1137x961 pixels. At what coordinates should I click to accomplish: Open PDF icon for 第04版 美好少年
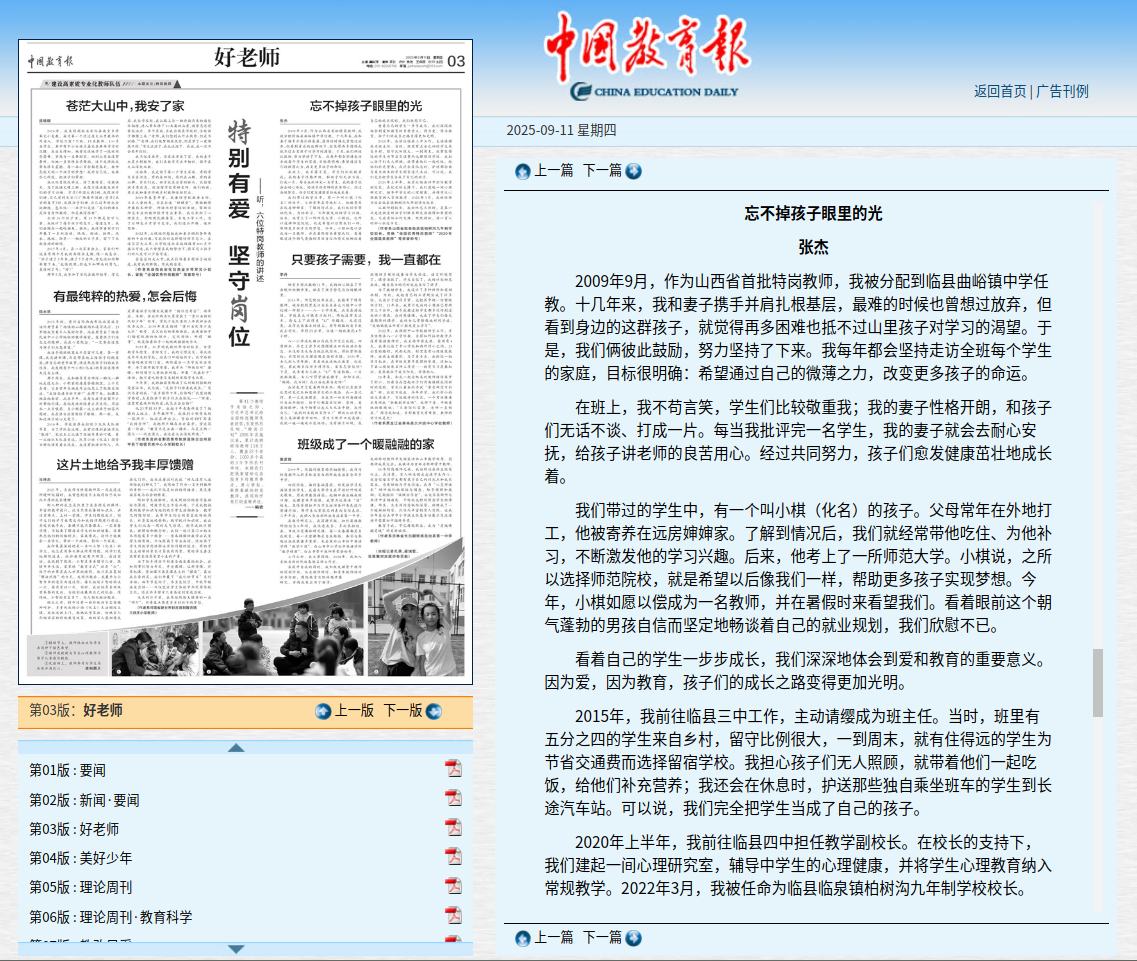(x=453, y=857)
